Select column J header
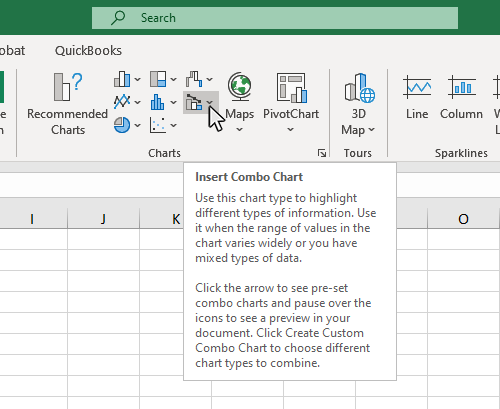The width and height of the screenshot is (500, 409). click(x=103, y=219)
